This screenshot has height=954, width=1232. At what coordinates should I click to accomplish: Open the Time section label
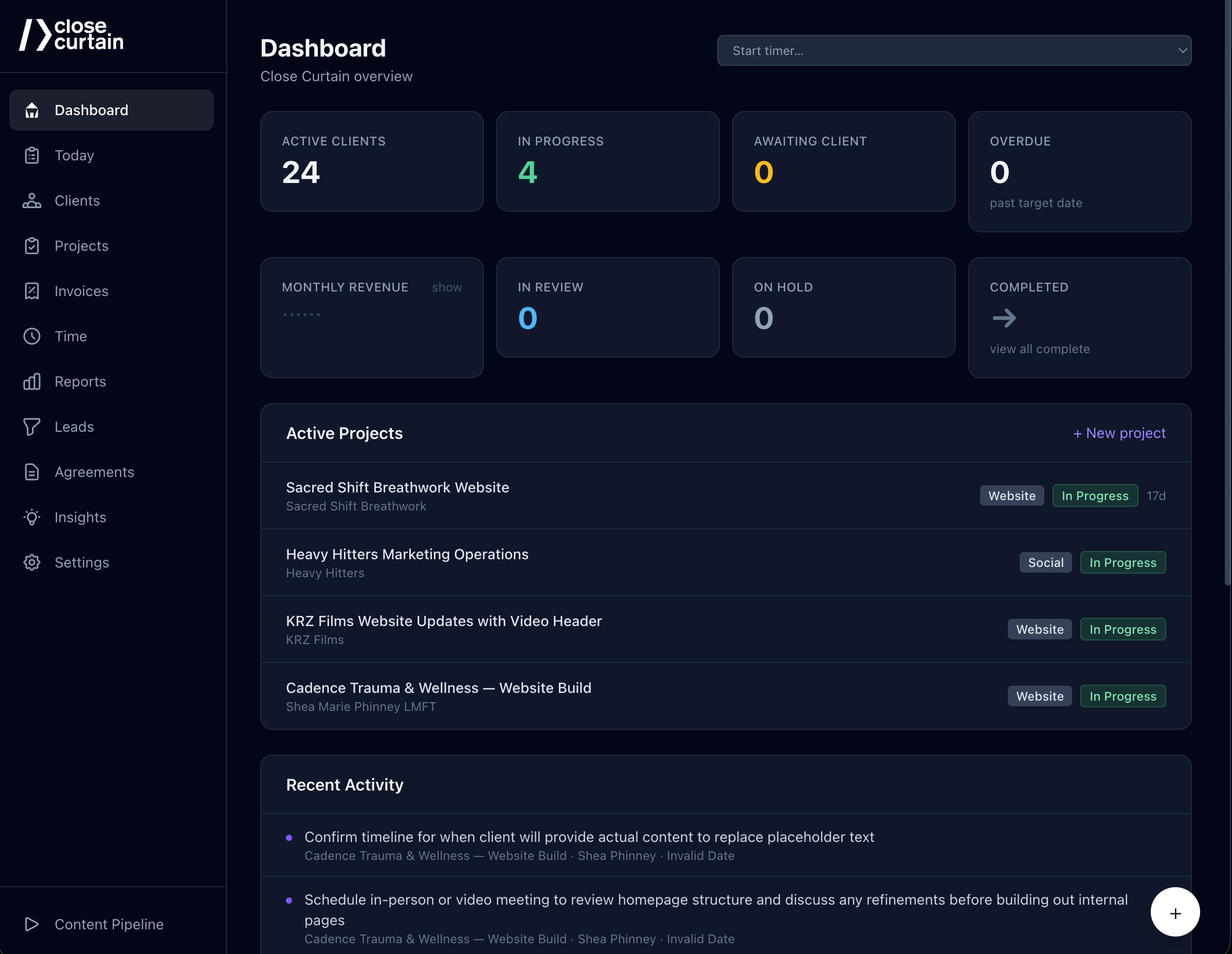point(71,337)
